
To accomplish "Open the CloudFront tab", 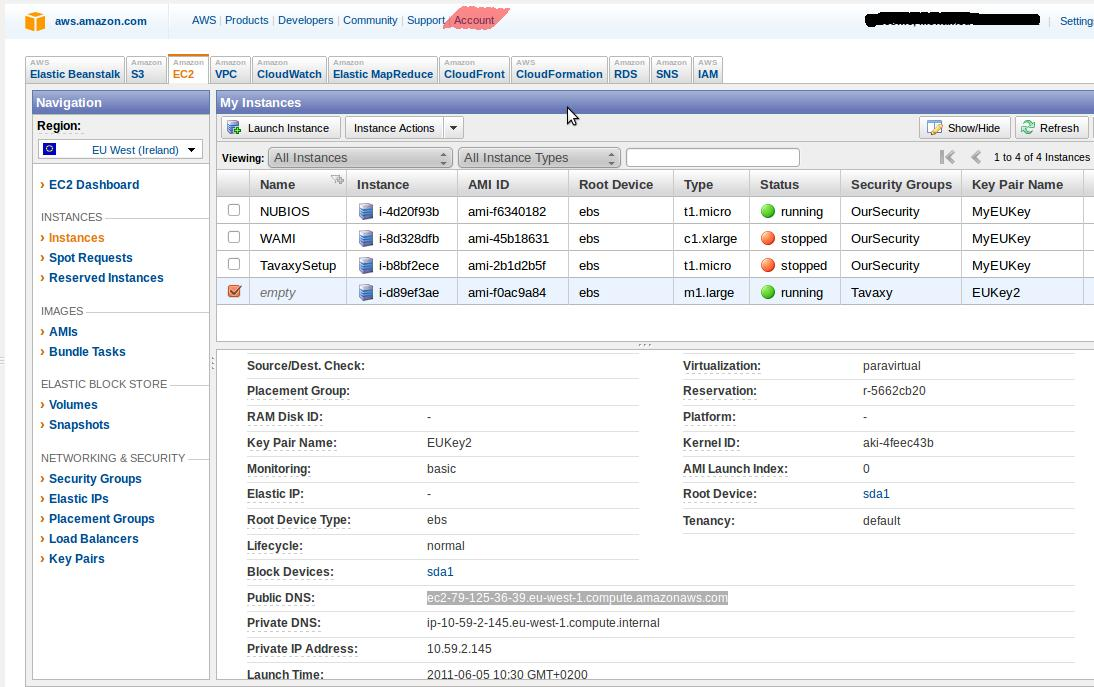I will 474,70.
